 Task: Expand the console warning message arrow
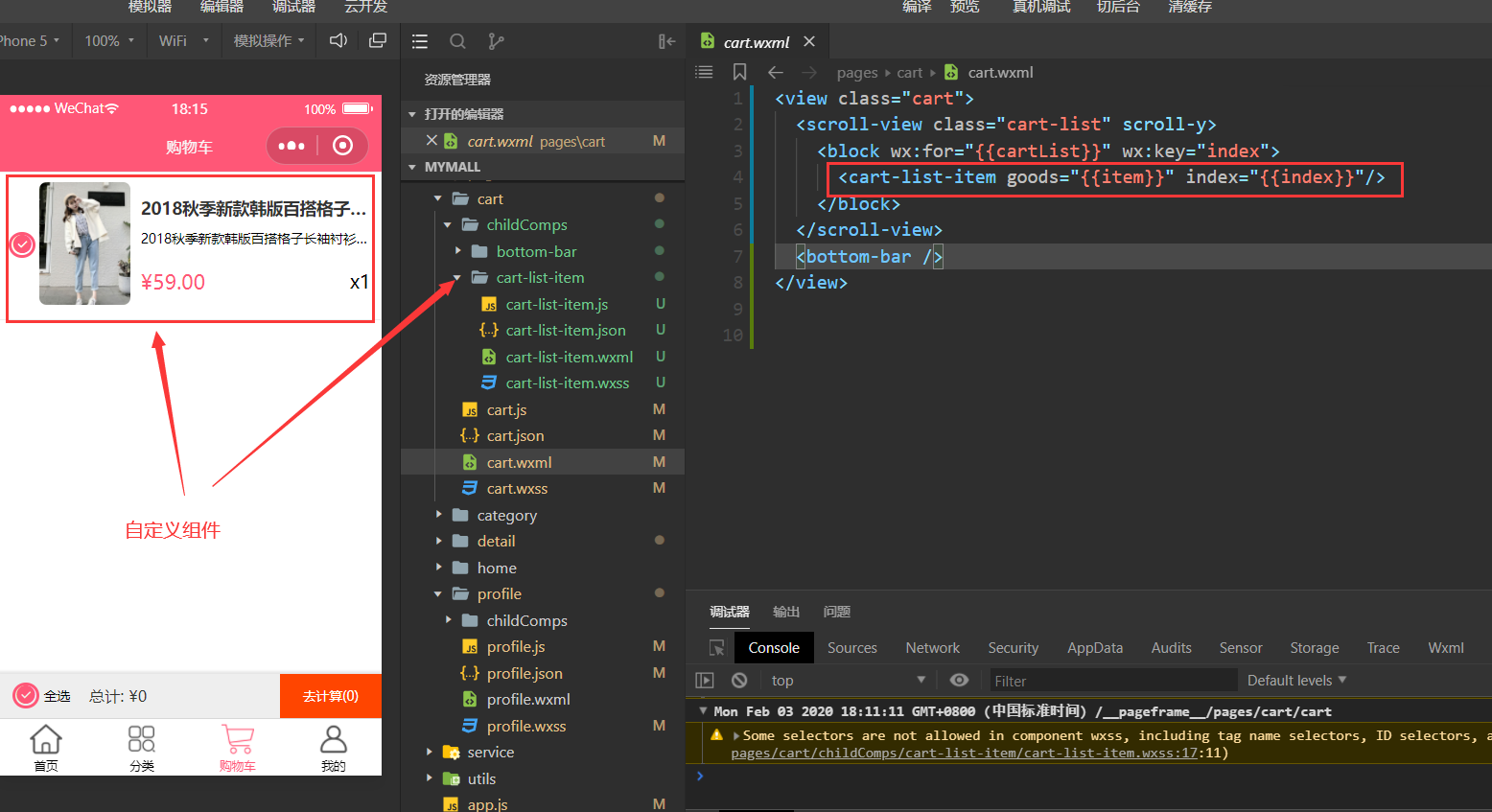pos(735,735)
